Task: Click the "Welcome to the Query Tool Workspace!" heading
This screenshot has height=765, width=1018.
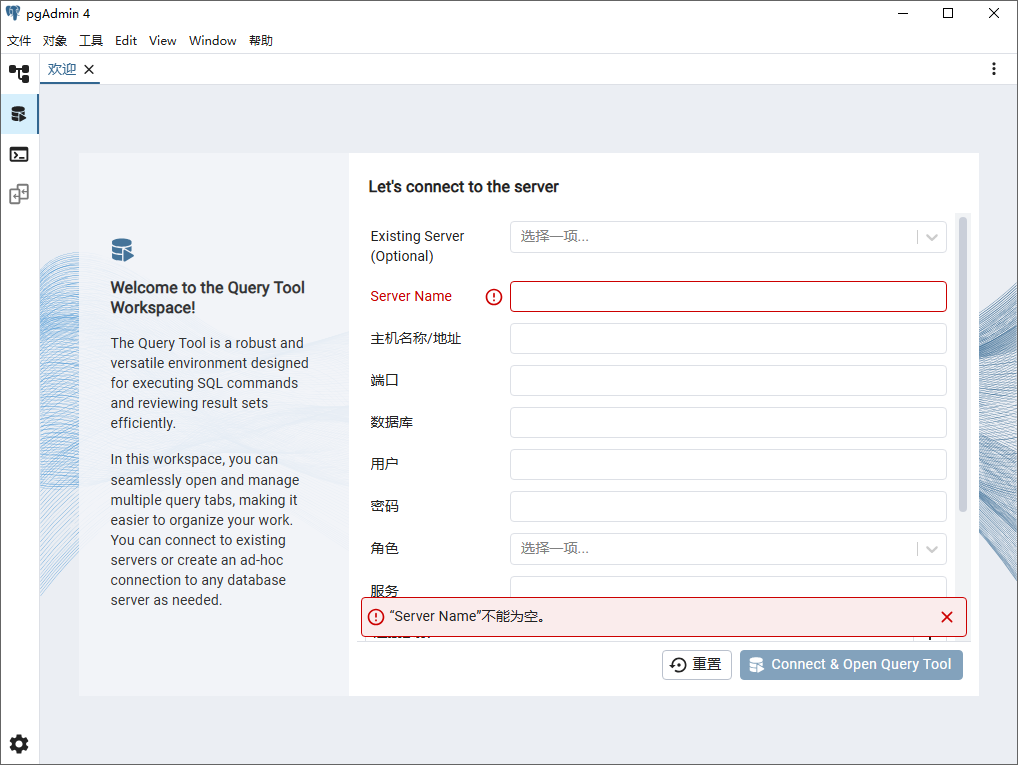Action: [207, 297]
